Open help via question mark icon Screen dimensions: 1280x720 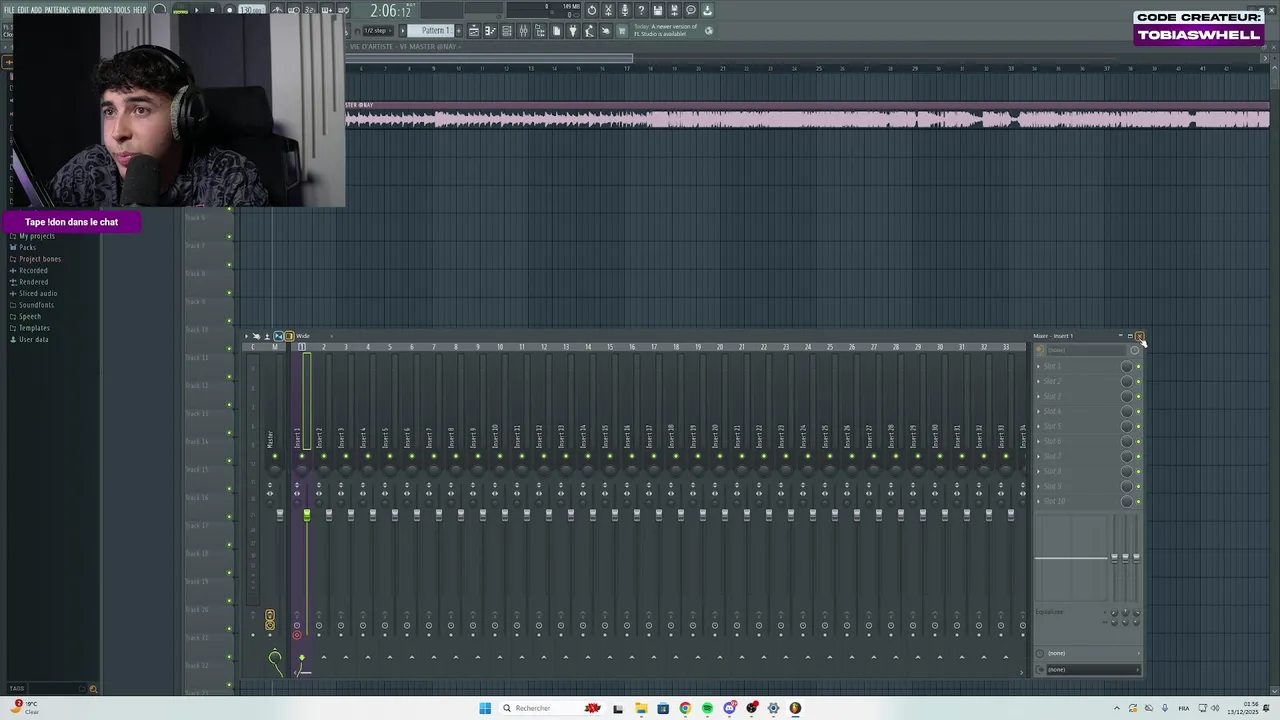[641, 10]
